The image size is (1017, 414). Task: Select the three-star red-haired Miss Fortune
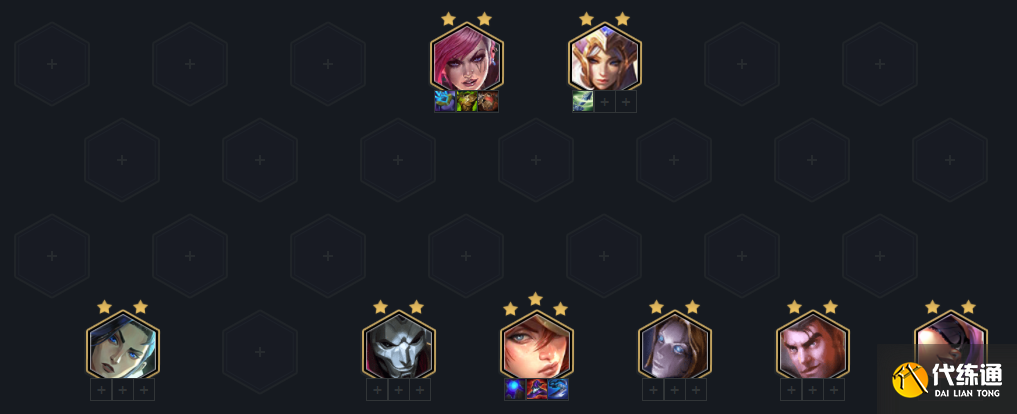(536, 346)
